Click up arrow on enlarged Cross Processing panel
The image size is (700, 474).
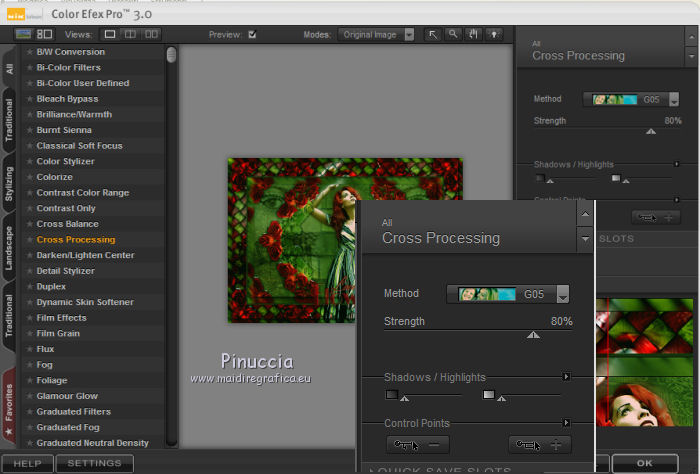tap(585, 214)
